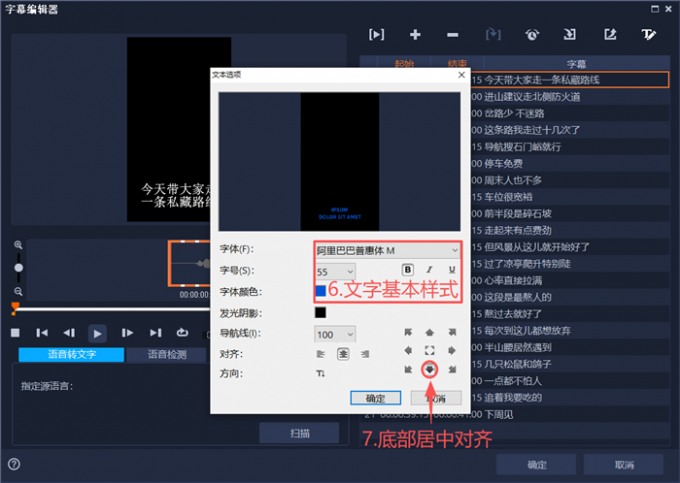Cancel subtitle editor with 取消
Viewport: 680px width, 483px height.
pos(624,464)
